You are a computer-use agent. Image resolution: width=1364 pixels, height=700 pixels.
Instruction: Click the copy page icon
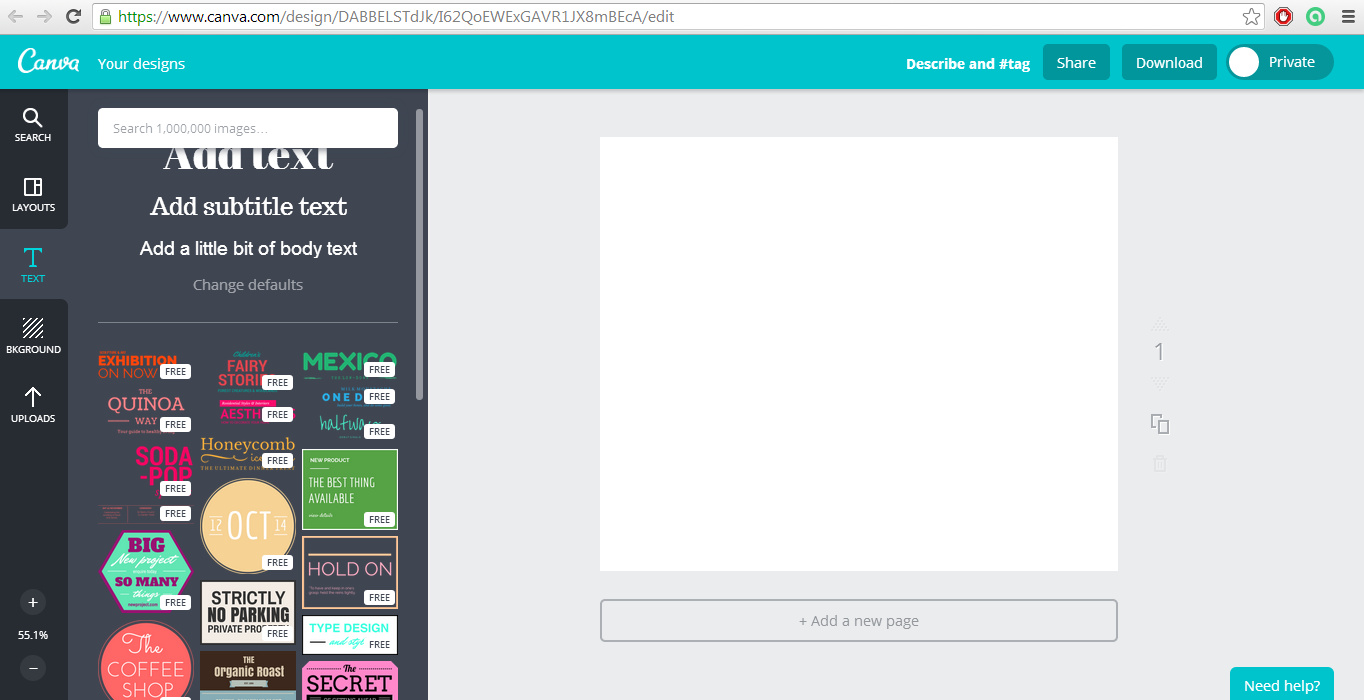point(1160,424)
